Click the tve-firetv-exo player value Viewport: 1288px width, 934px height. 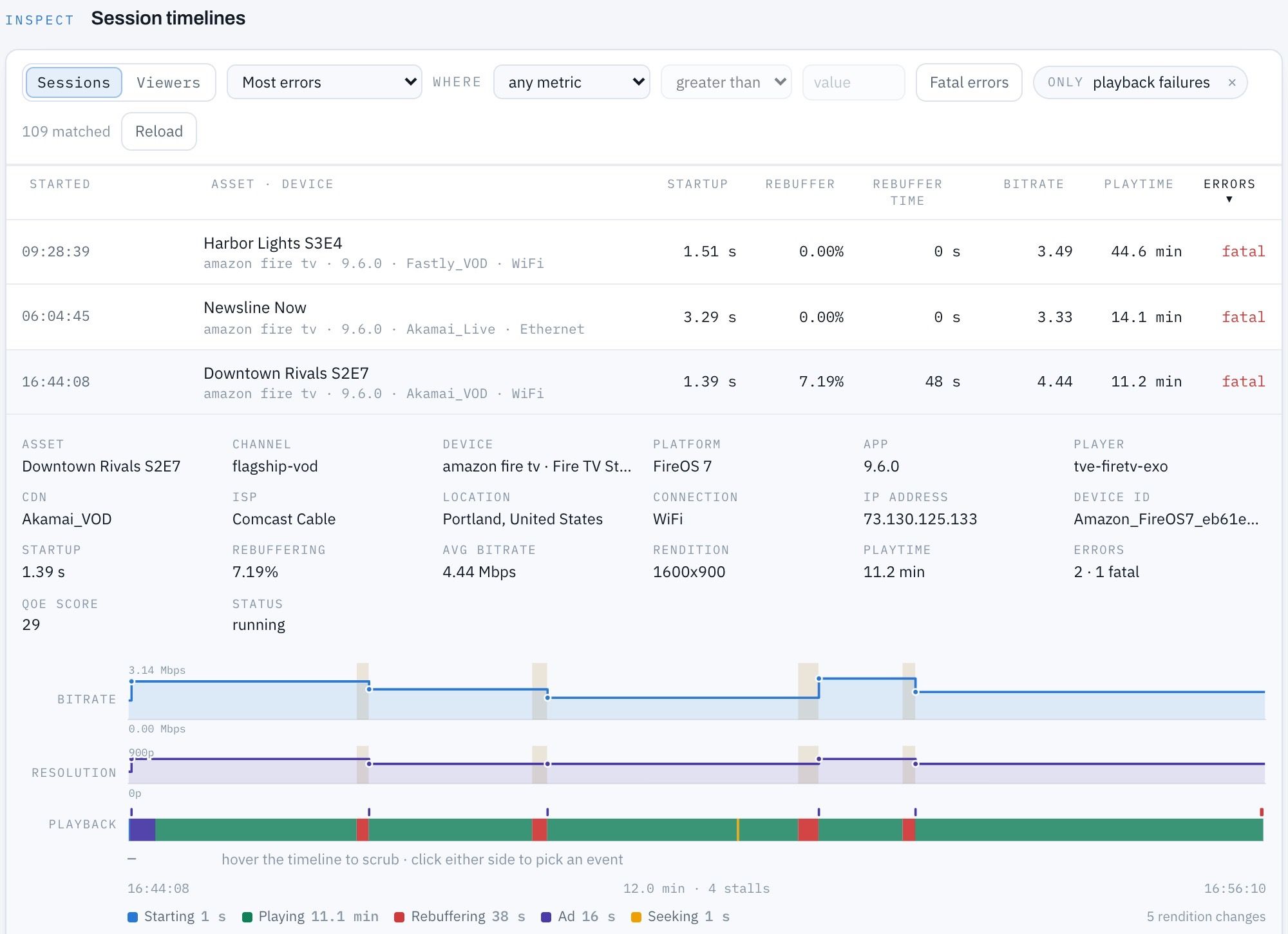[1120, 466]
